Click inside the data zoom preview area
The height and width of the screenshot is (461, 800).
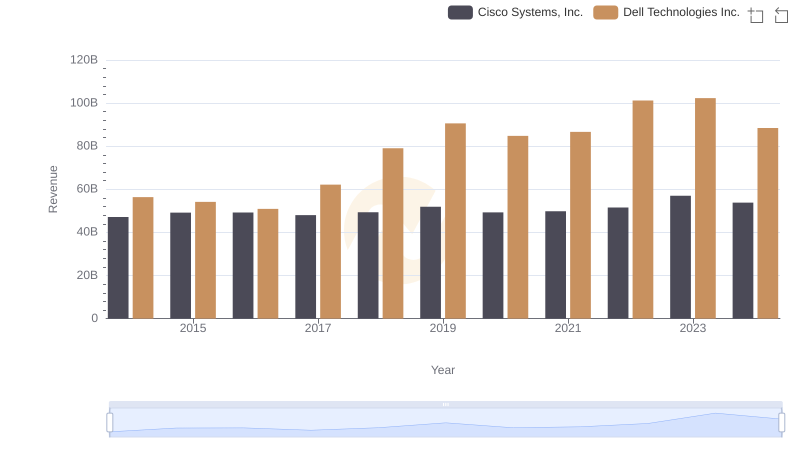pyautogui.click(x=445, y=423)
